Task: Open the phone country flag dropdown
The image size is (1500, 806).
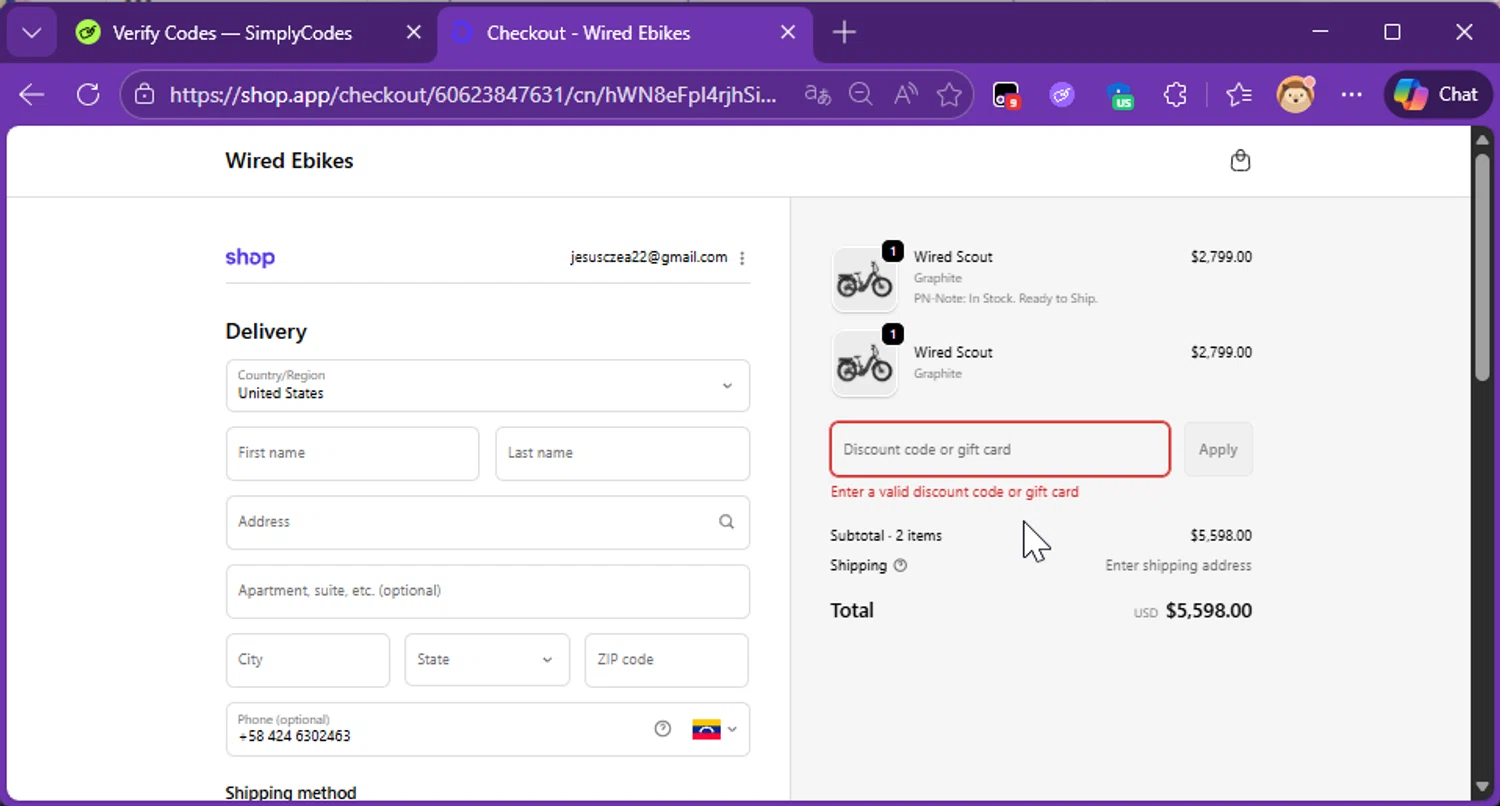Action: (x=715, y=729)
